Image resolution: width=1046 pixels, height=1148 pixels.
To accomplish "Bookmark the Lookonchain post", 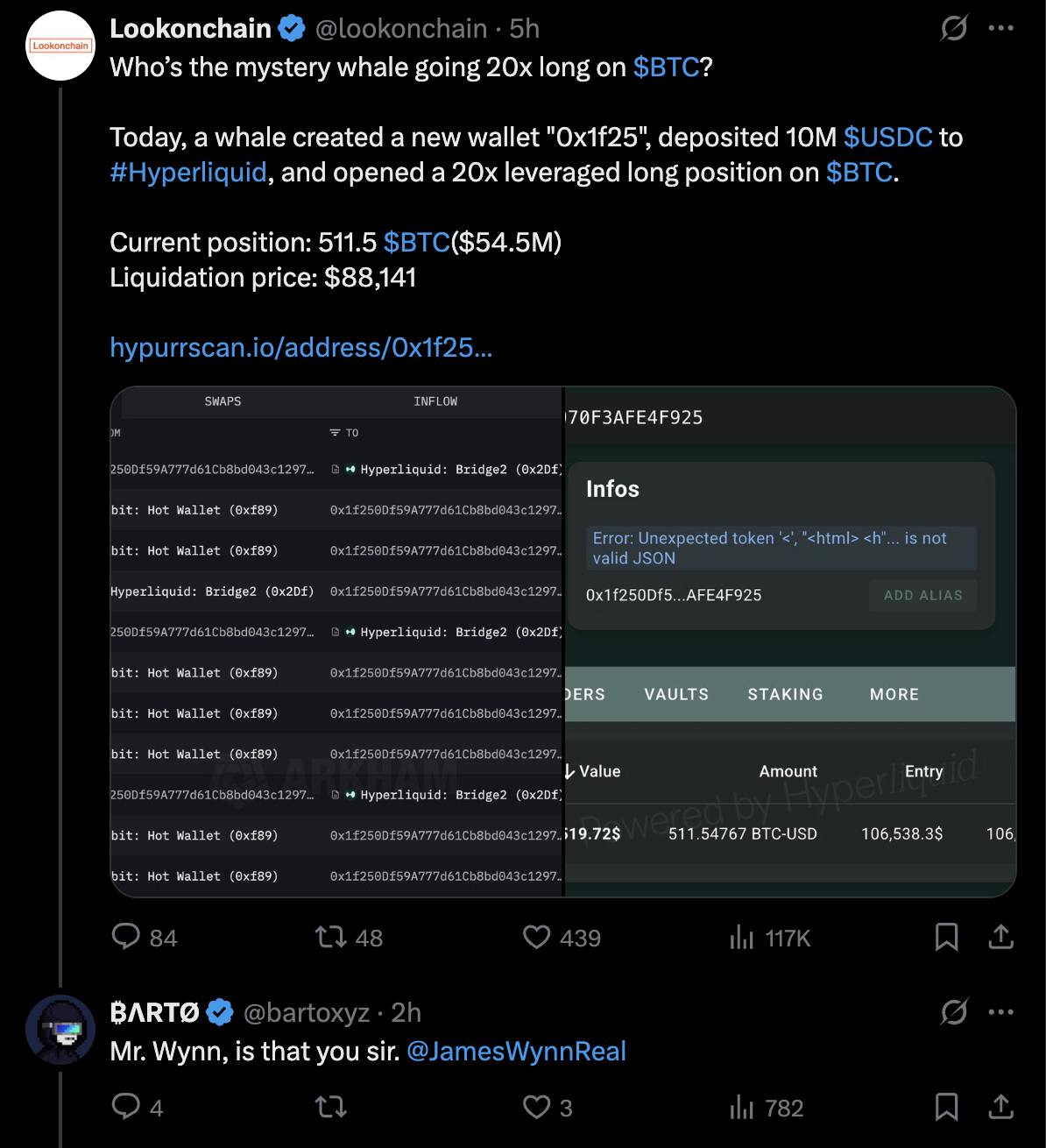I will (946, 937).
